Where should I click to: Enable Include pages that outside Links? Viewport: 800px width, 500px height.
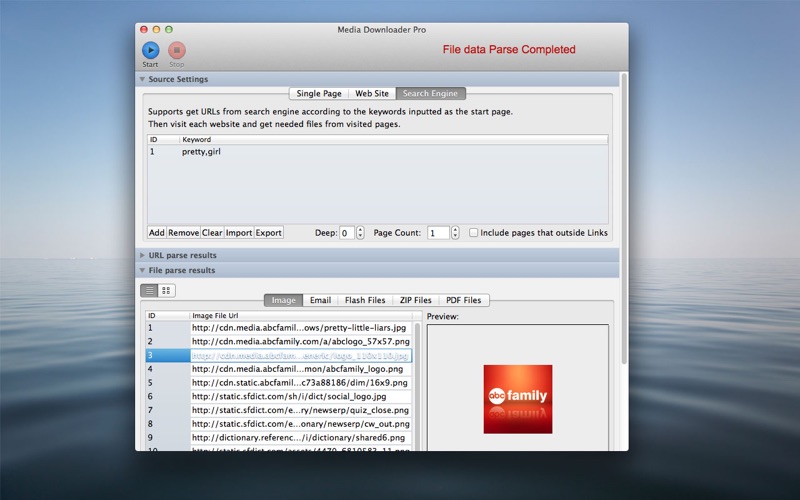473,233
